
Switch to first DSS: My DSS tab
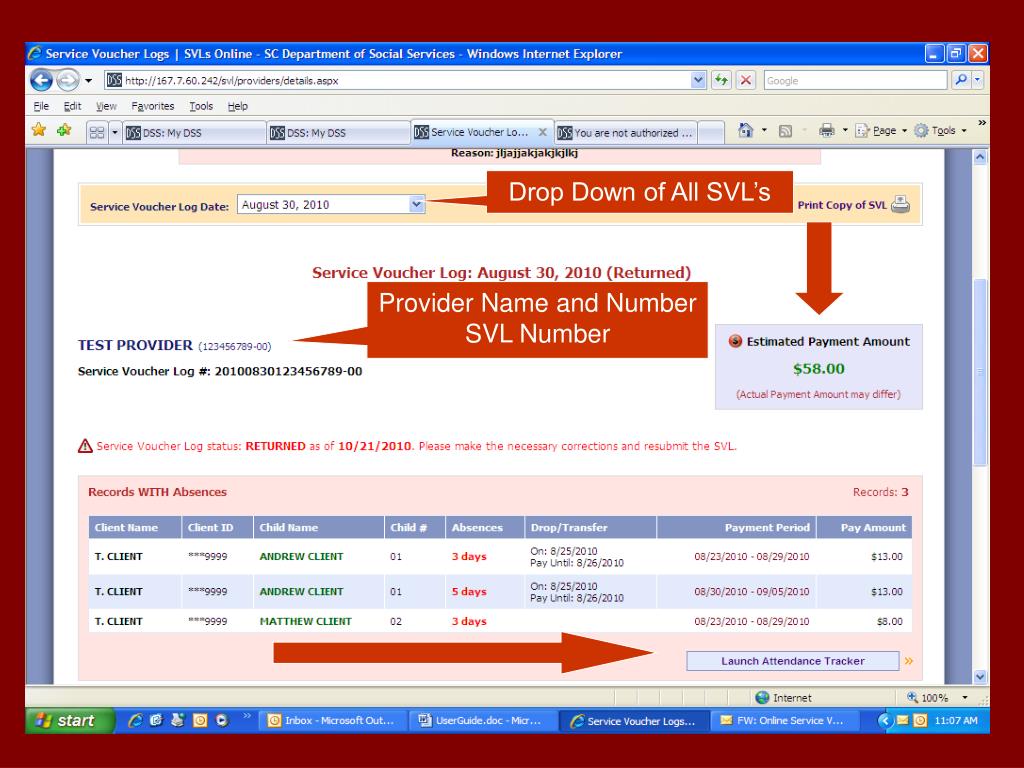194,133
